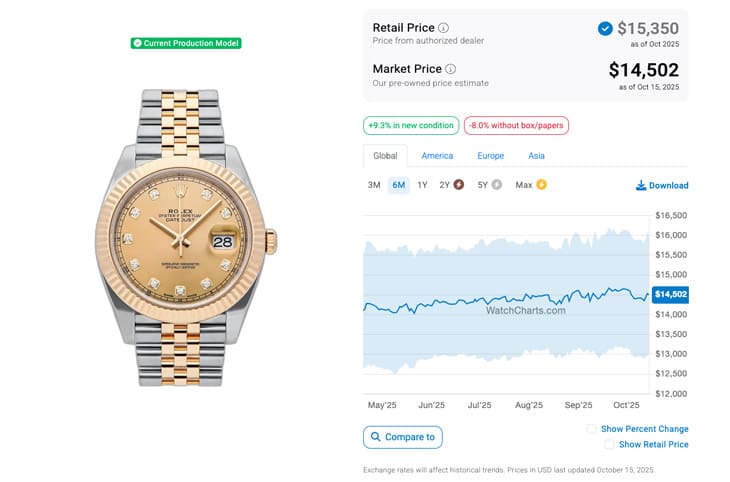
Task: Select the 3M time range
Action: click(x=374, y=185)
